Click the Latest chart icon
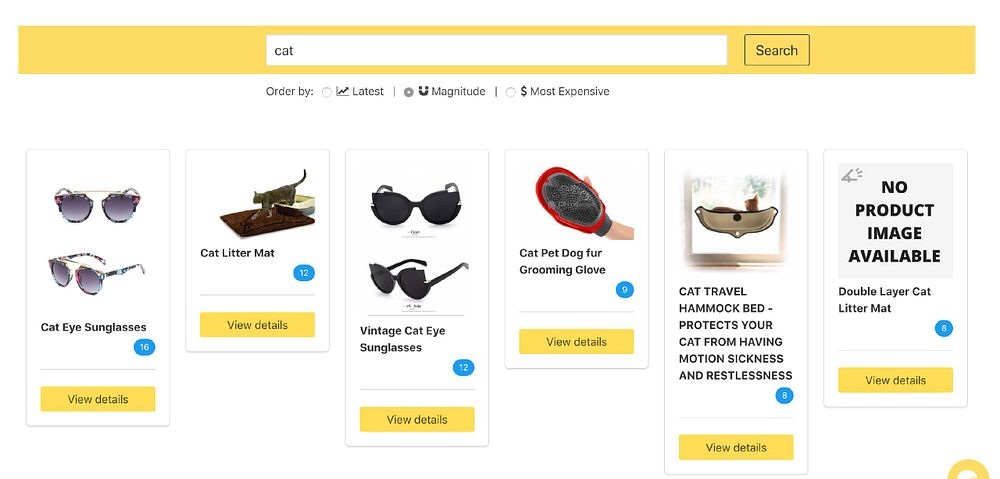Screen dimensions: 1000x479 point(342,91)
